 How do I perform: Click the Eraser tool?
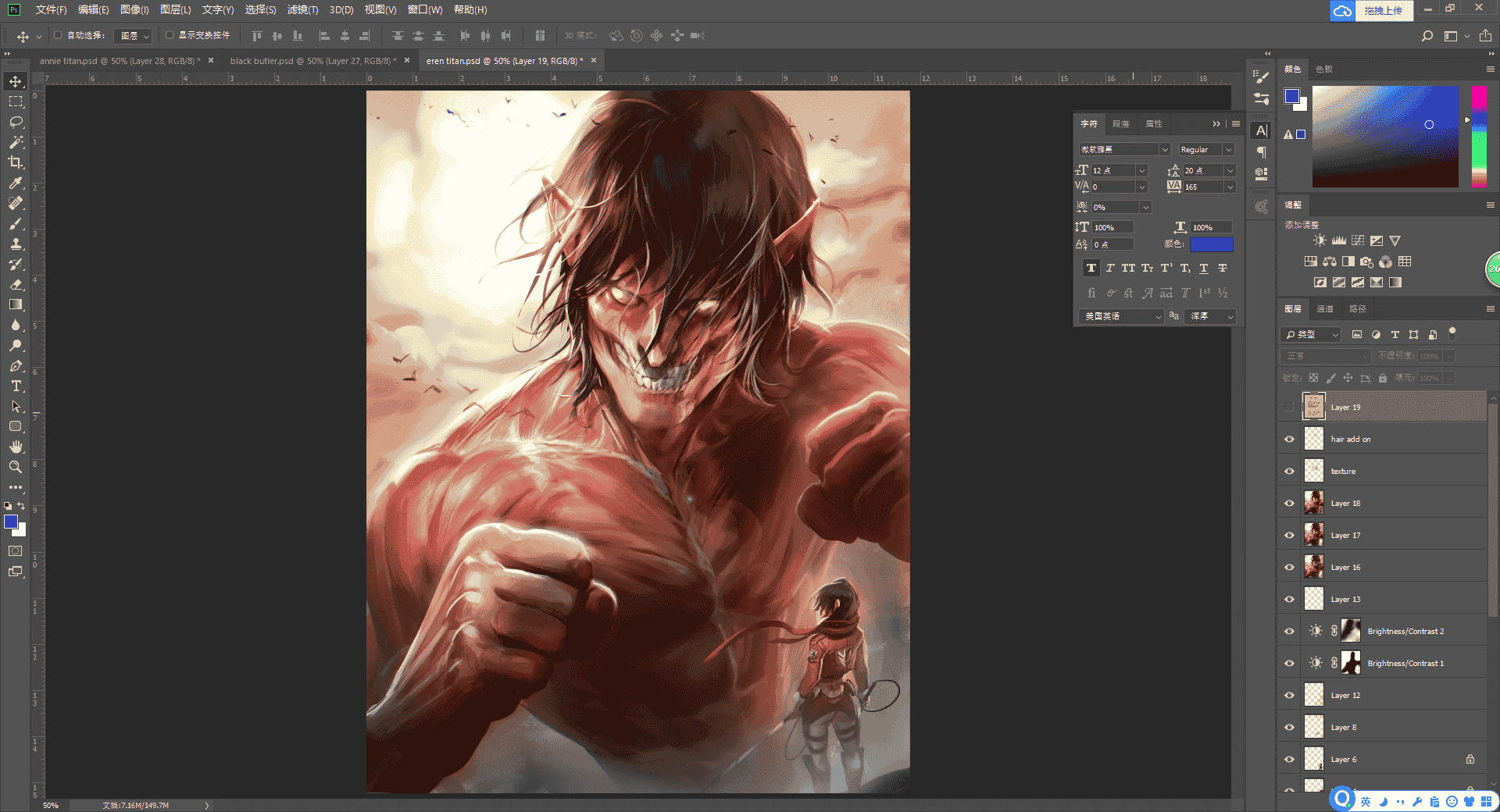(x=16, y=284)
